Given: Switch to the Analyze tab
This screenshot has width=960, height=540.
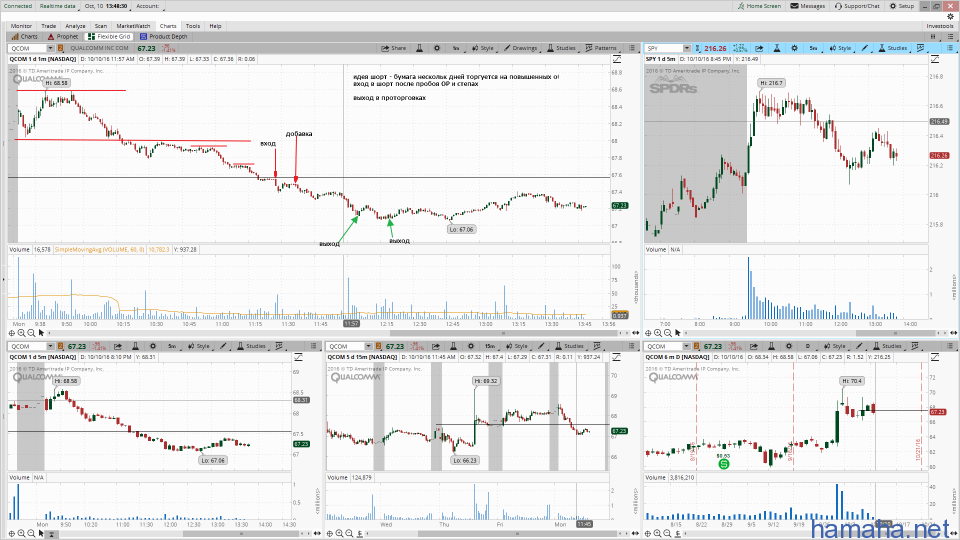Looking at the screenshot, I should [75, 26].
